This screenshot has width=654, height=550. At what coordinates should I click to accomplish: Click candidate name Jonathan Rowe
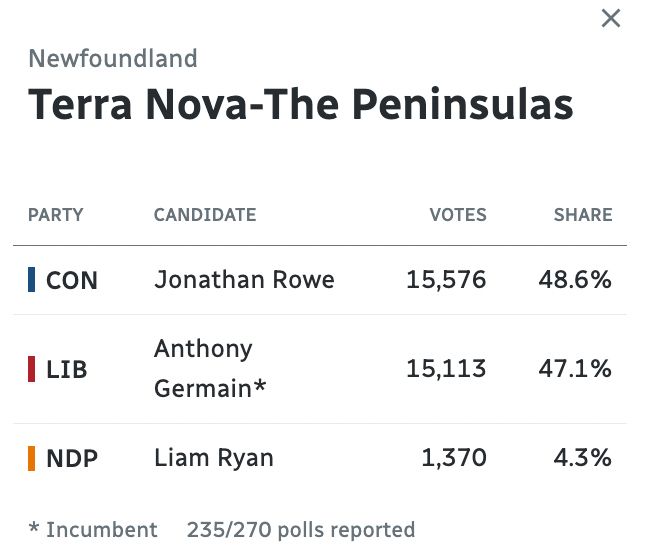click(x=244, y=279)
